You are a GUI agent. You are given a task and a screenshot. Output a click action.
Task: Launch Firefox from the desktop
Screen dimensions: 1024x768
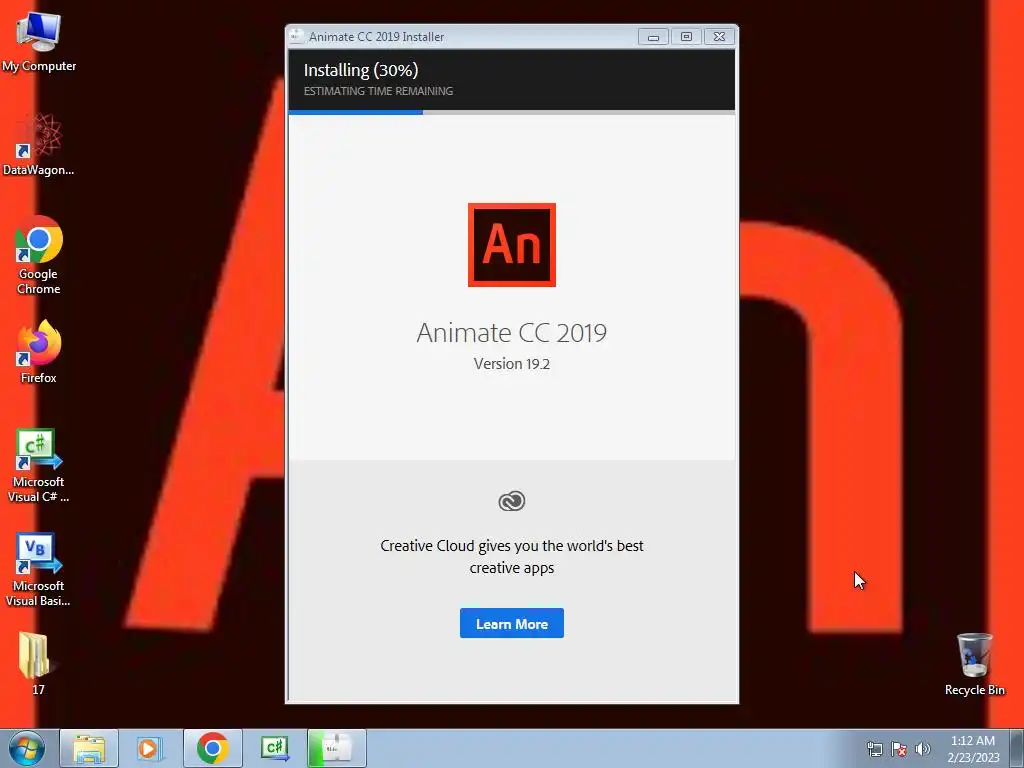[39, 351]
